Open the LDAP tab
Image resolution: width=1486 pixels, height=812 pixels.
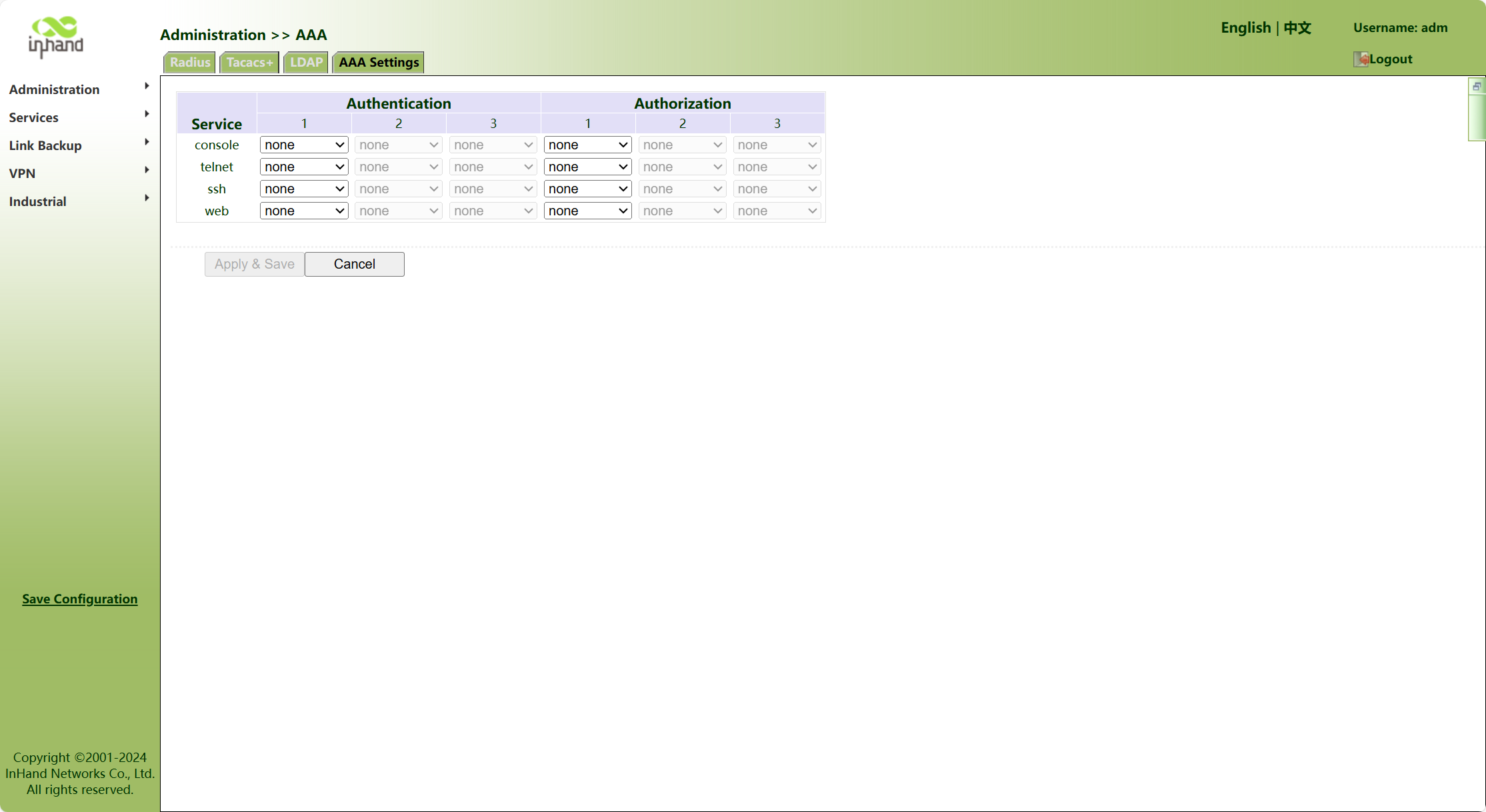point(306,62)
